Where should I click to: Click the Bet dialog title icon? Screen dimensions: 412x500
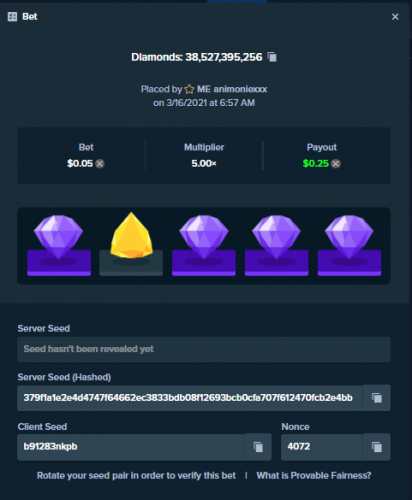point(12,17)
